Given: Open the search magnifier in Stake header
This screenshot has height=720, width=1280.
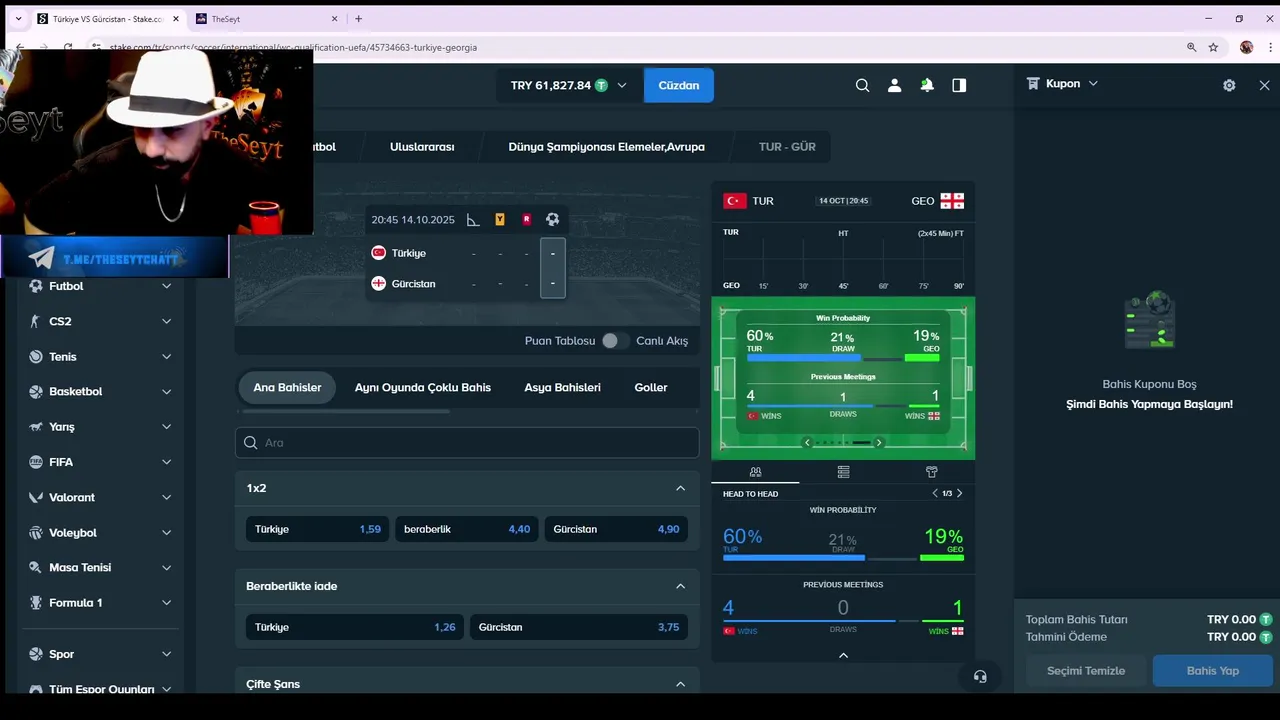Looking at the screenshot, I should 862,86.
